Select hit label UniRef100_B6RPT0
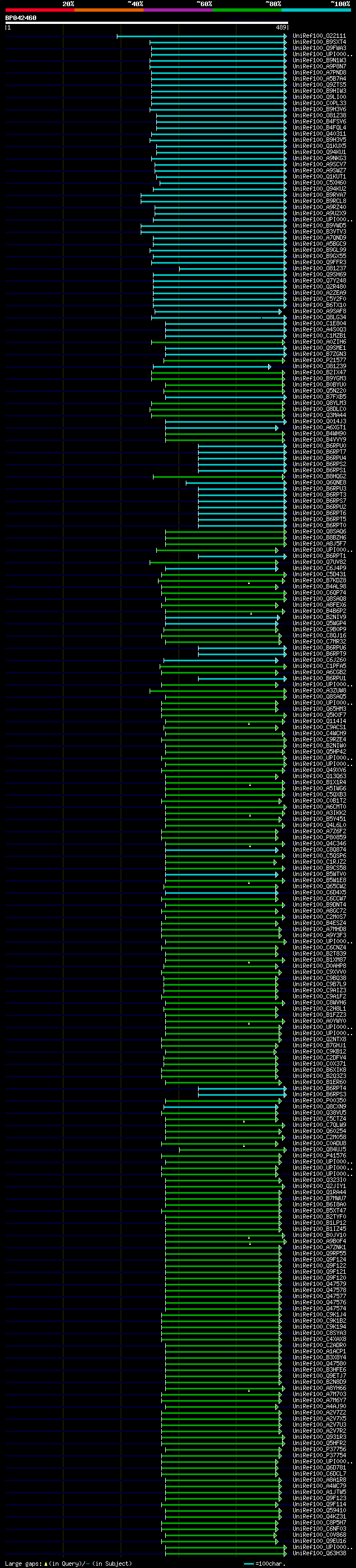The height and width of the screenshot is (1568, 356). tap(319, 525)
